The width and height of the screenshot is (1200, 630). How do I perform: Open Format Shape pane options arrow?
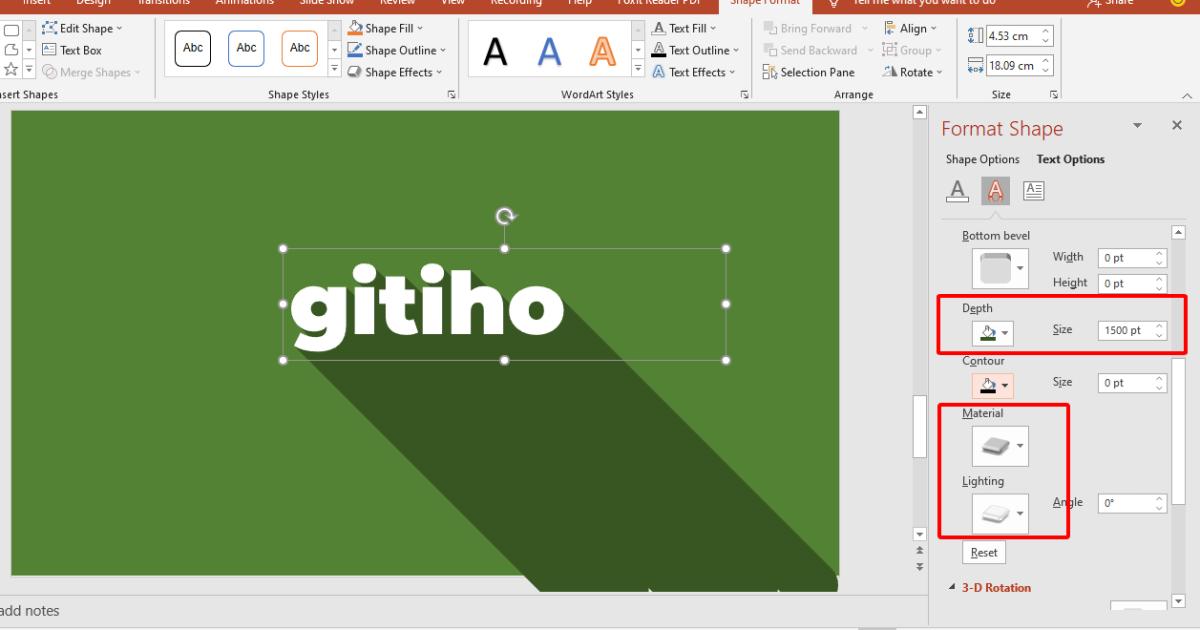(x=1137, y=125)
